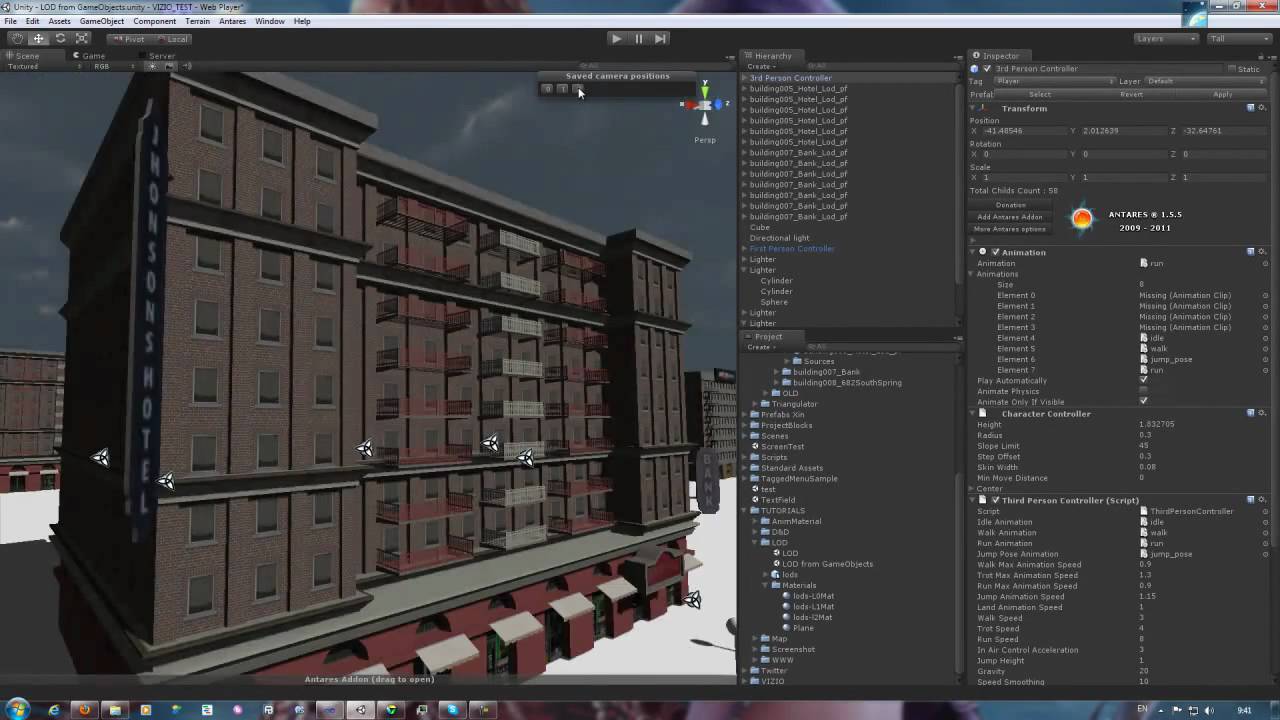Collapse the TUTORIALS folder in Project
The image size is (1280, 720).
point(745,510)
